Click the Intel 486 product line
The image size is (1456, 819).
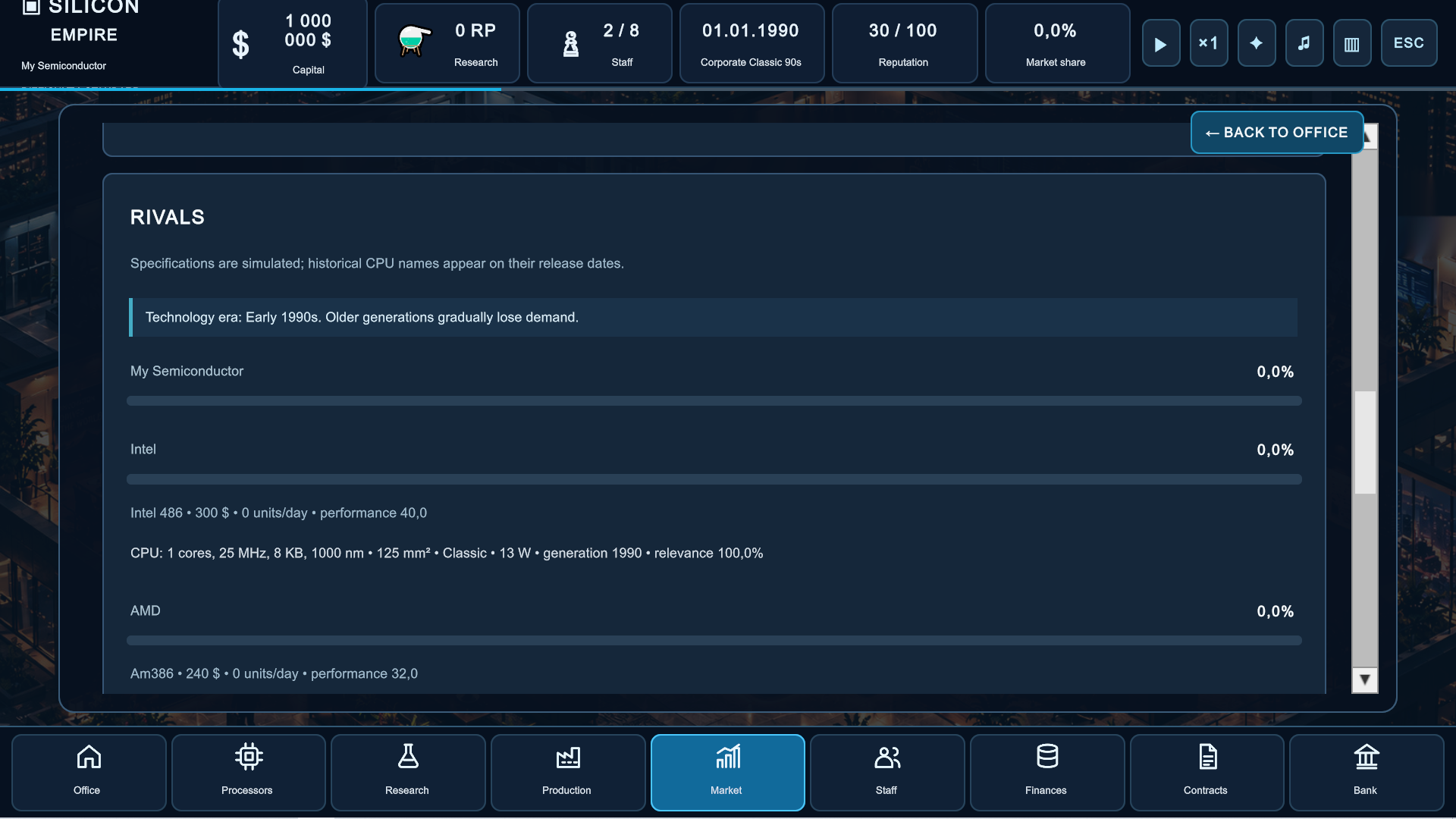[278, 513]
